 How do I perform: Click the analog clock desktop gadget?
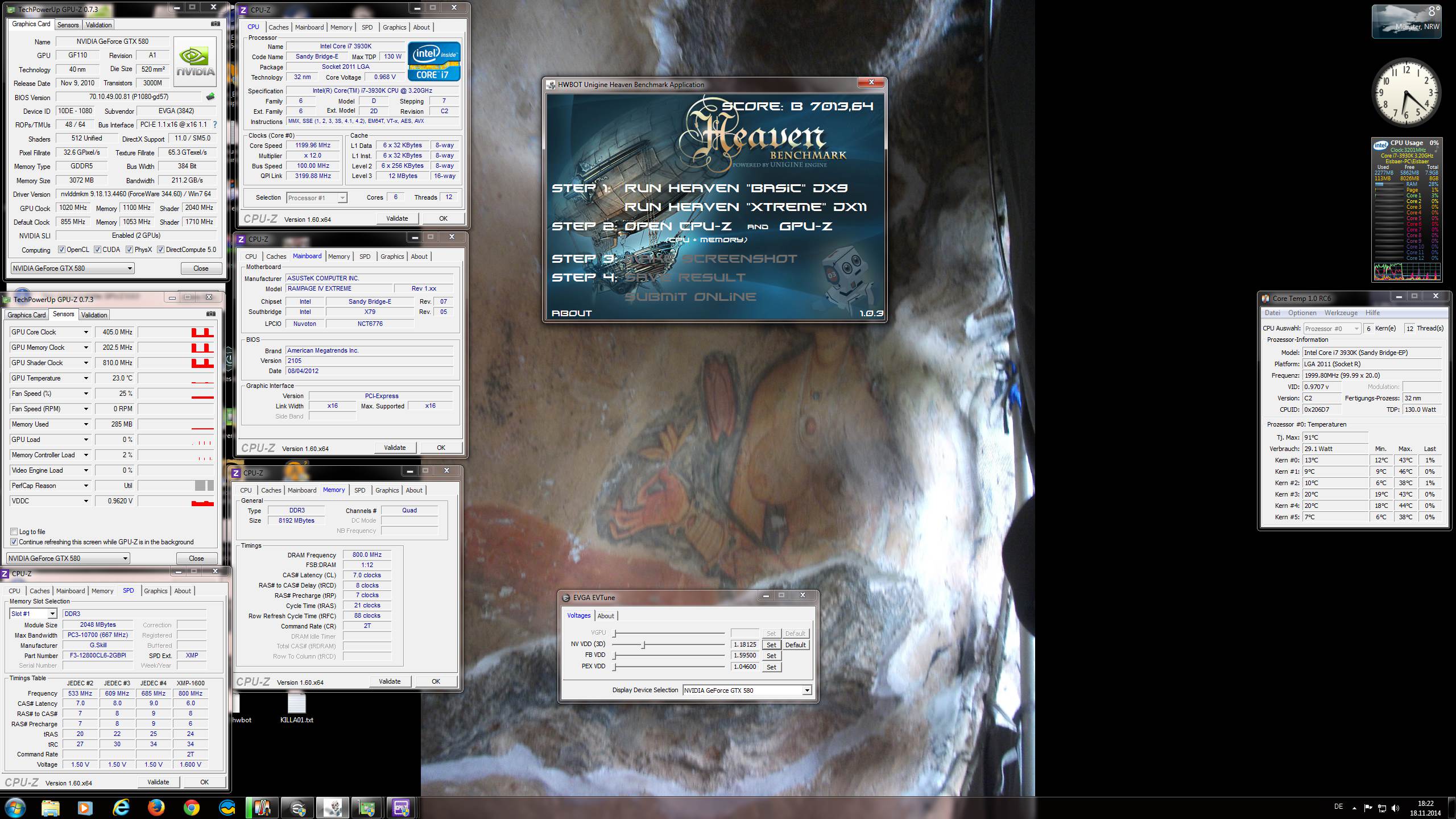pos(1407,92)
